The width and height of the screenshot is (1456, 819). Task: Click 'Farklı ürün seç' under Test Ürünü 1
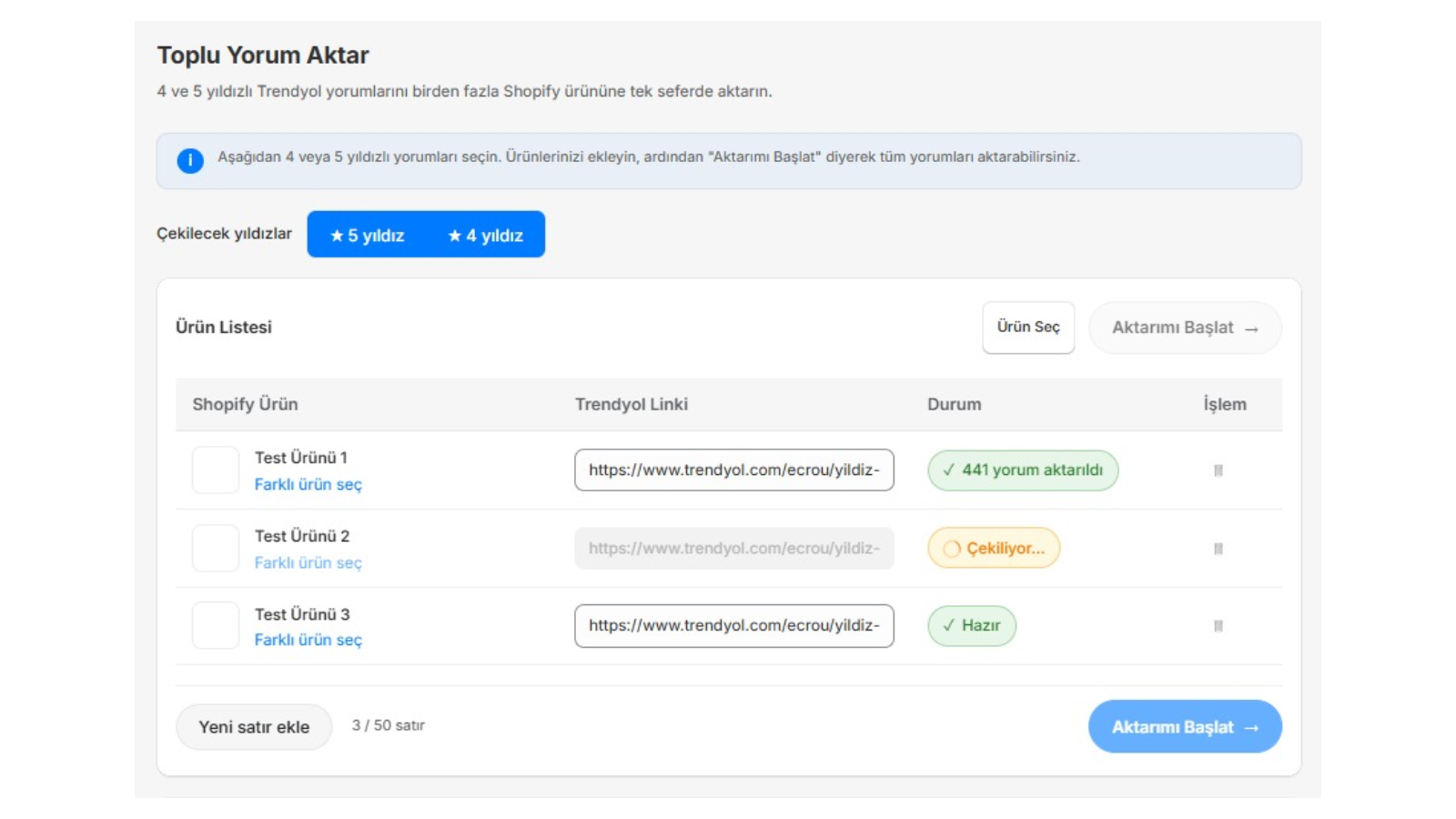pos(308,484)
